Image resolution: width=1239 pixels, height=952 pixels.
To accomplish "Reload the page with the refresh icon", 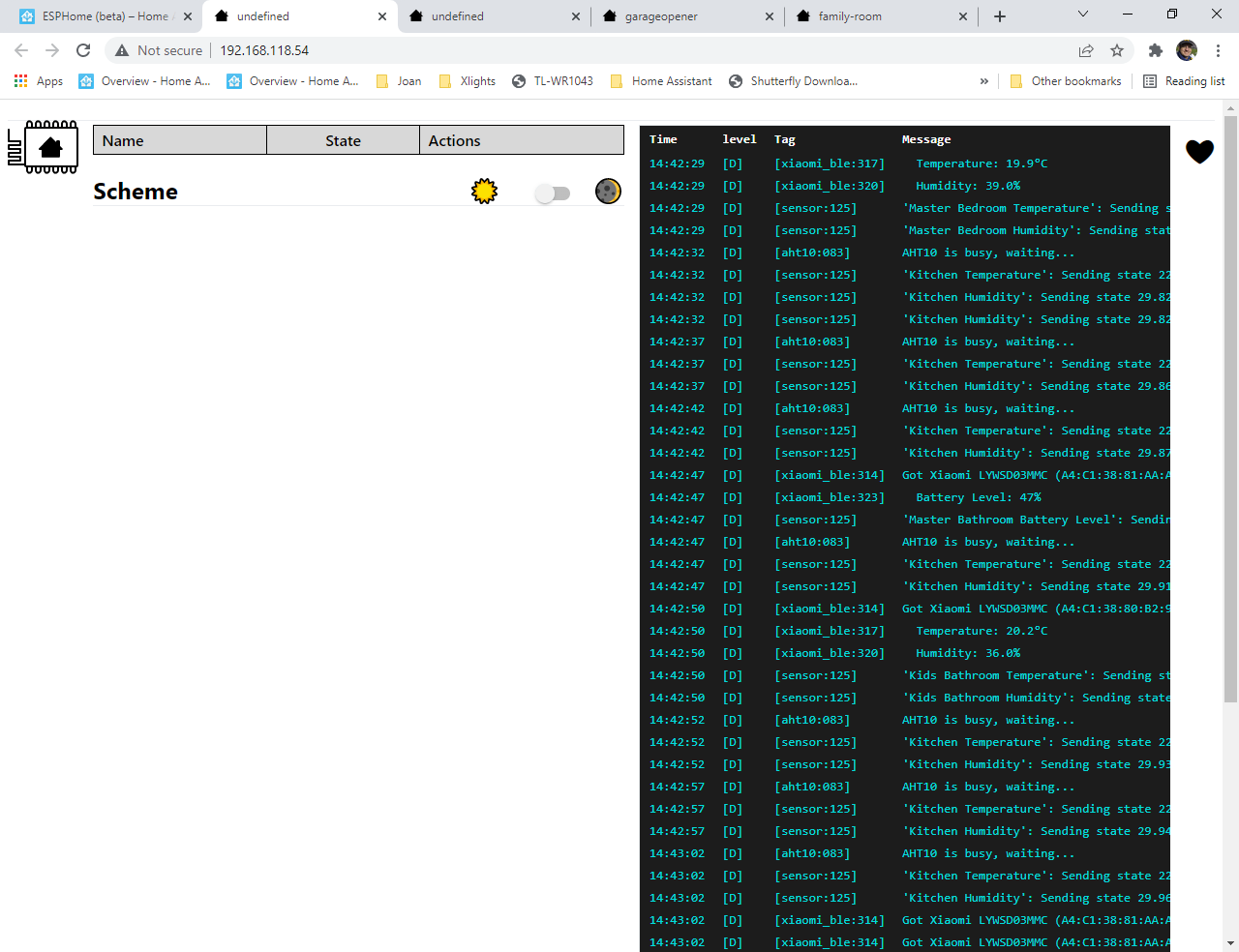I will (x=83, y=50).
